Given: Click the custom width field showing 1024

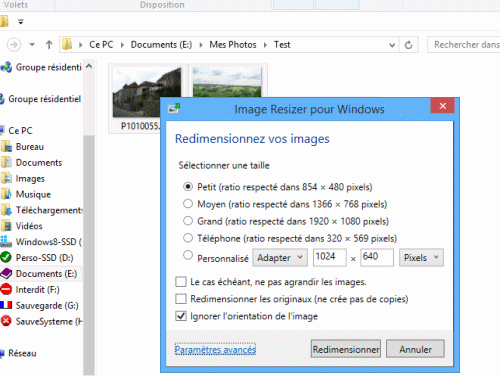Looking at the screenshot, I should point(329,257).
